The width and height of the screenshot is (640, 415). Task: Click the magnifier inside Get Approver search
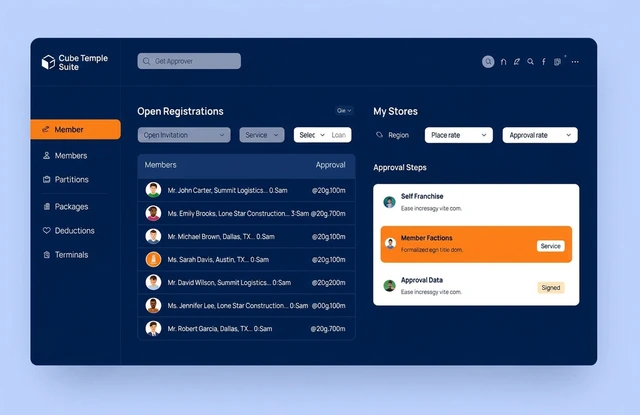click(146, 61)
